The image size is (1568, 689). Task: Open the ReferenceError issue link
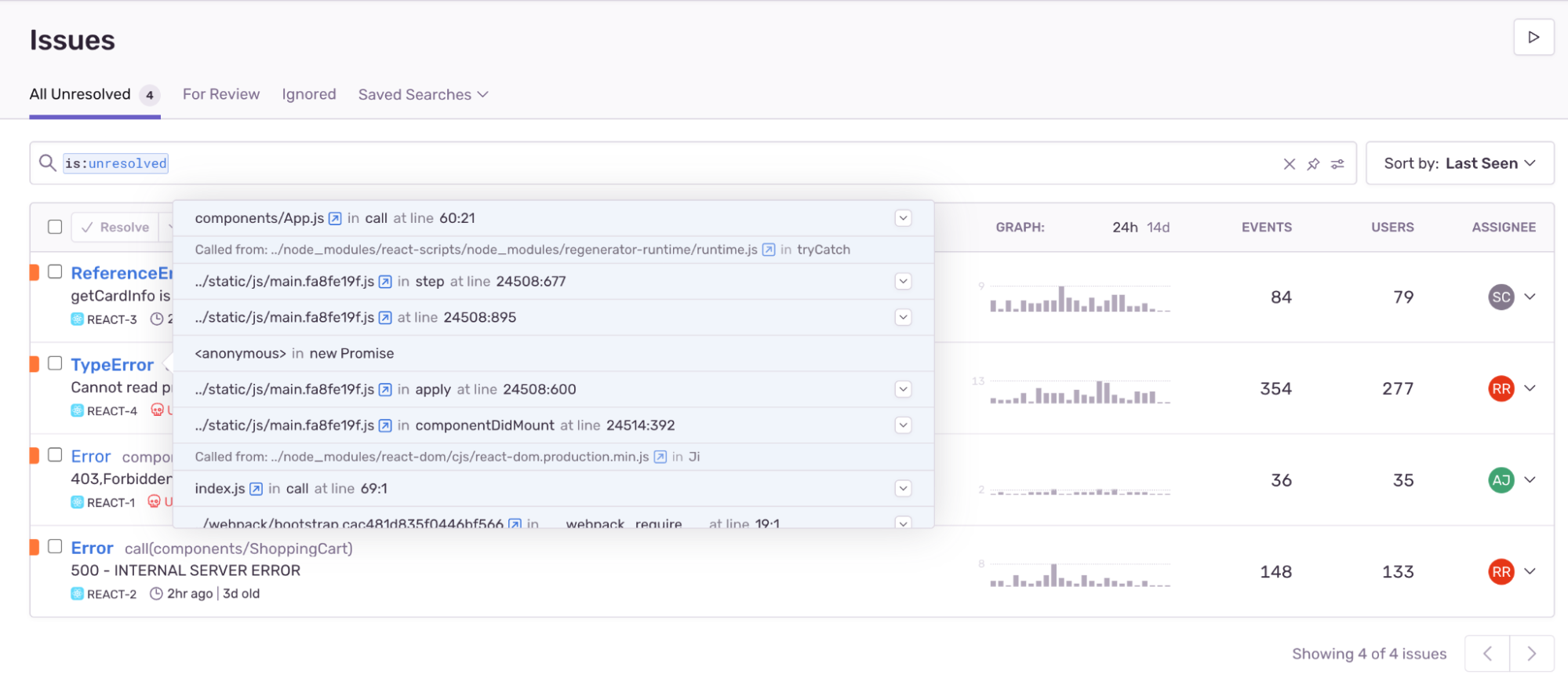(122, 273)
